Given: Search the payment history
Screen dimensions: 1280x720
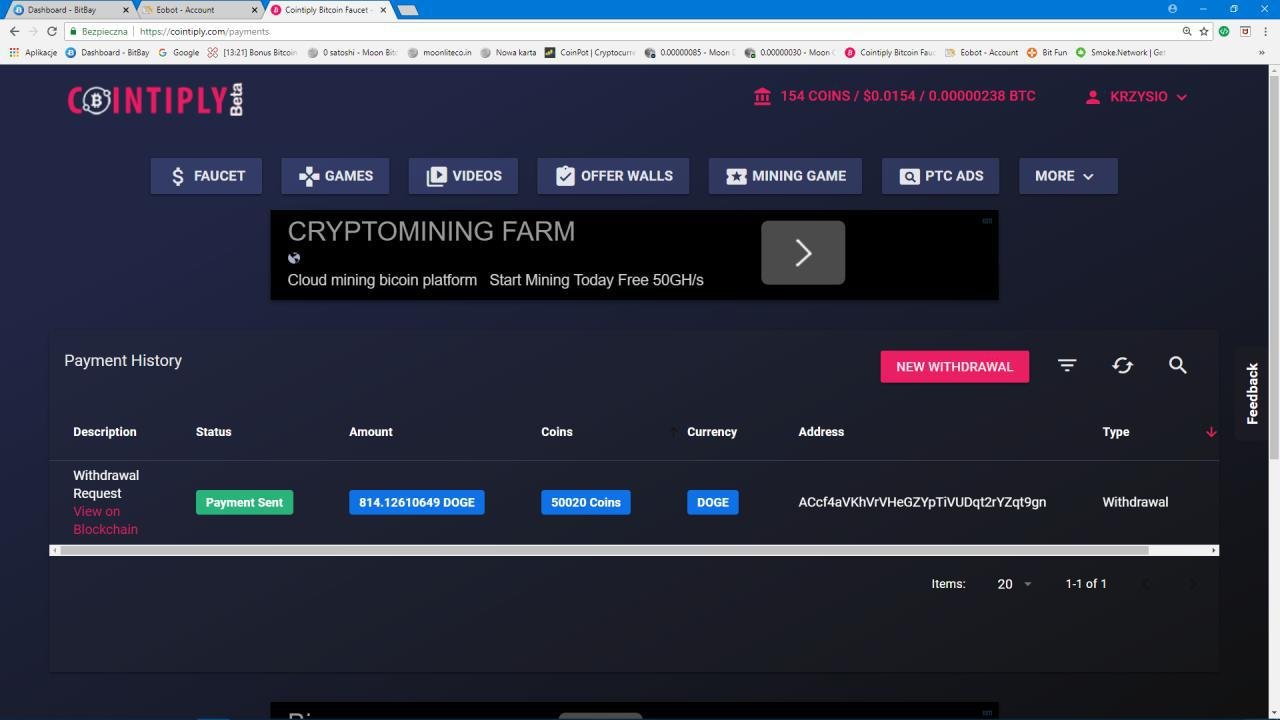Looking at the screenshot, I should (1178, 366).
